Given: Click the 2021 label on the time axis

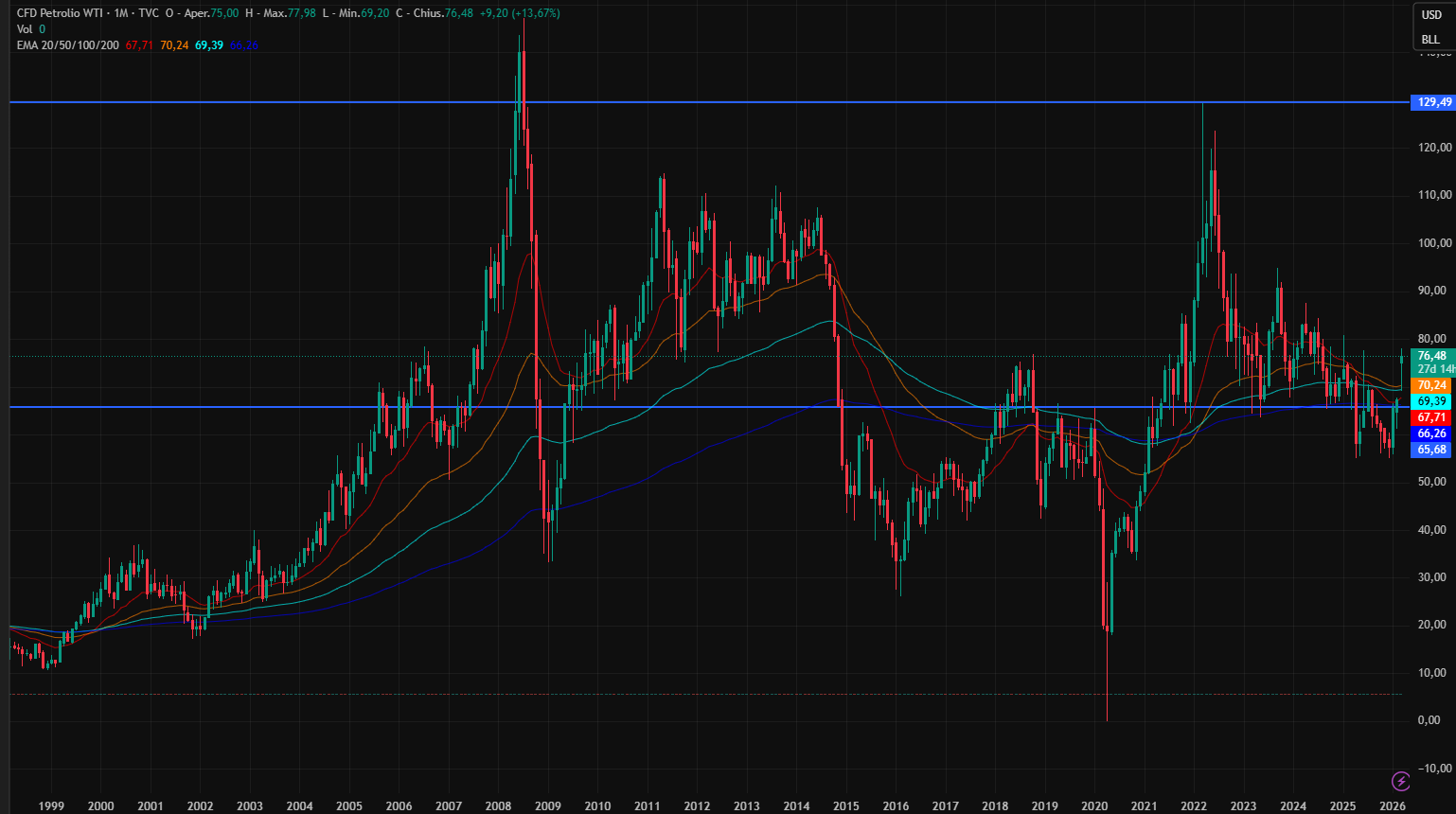Looking at the screenshot, I should pos(1144,806).
